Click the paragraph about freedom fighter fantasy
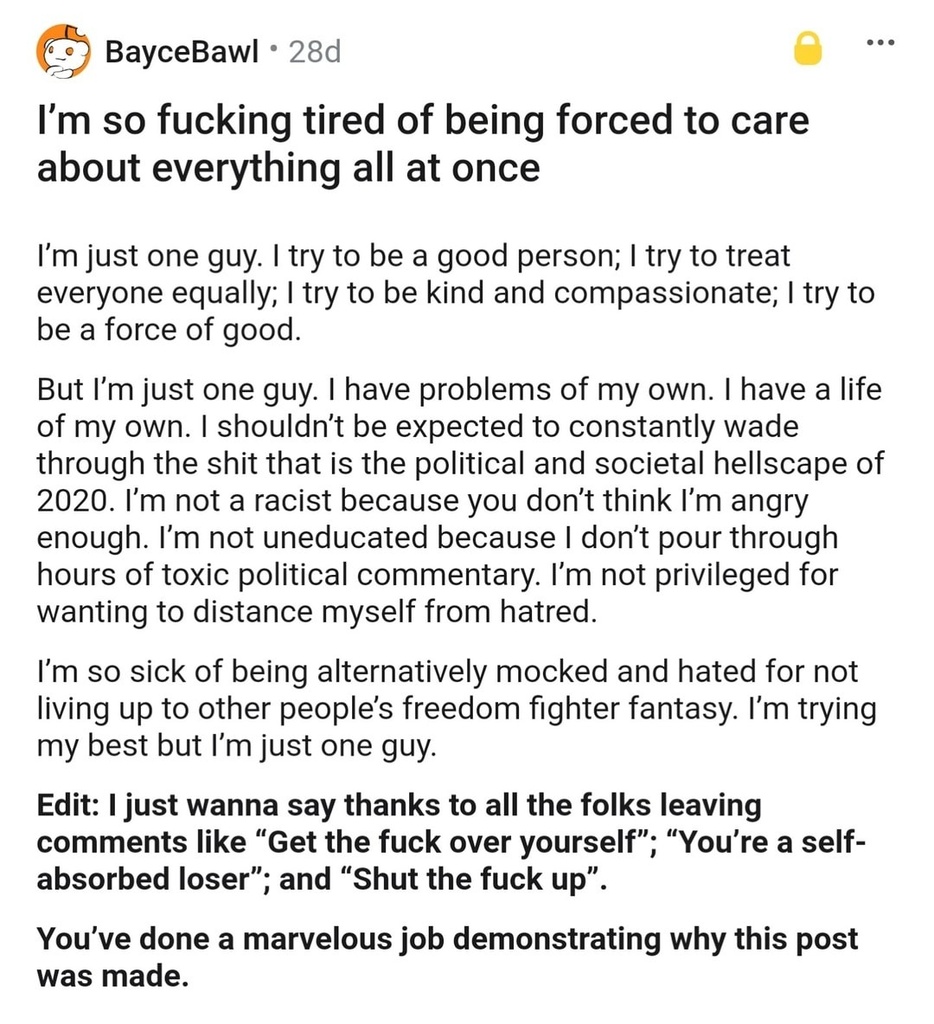 (456, 709)
